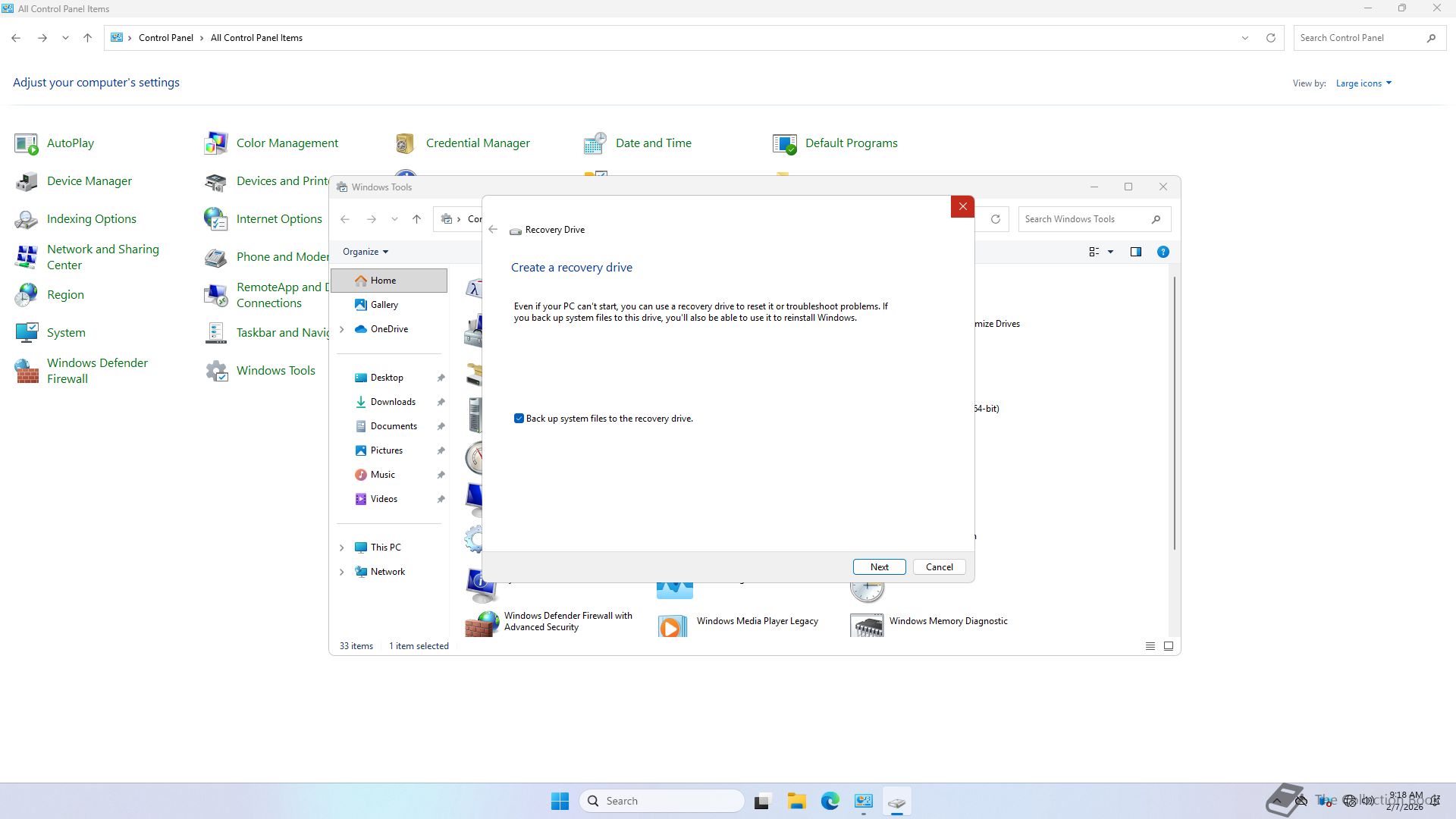This screenshot has width=1456, height=819.
Task: Open Downloads folder from sidebar
Action: [392, 402]
